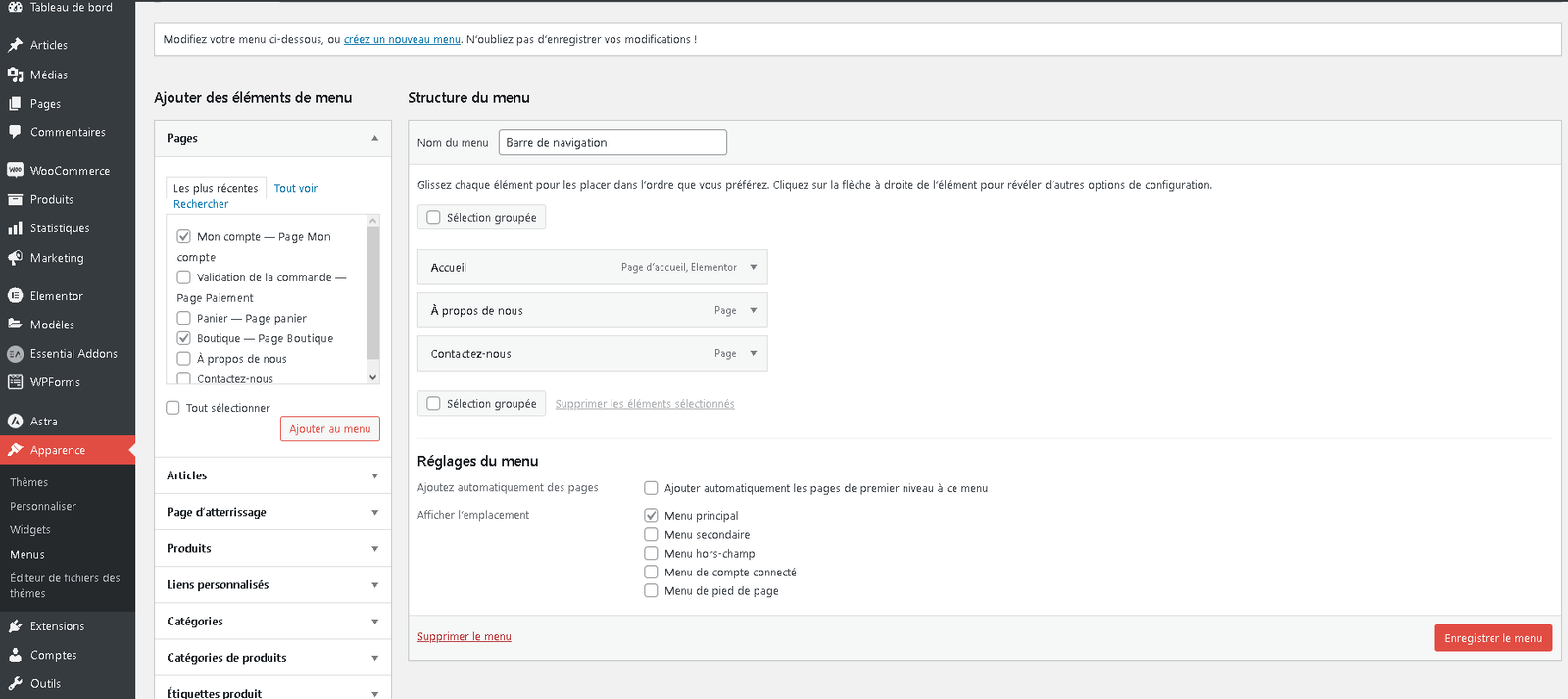Click the Supprimer le menu link
The image size is (1568, 699).
click(x=465, y=636)
